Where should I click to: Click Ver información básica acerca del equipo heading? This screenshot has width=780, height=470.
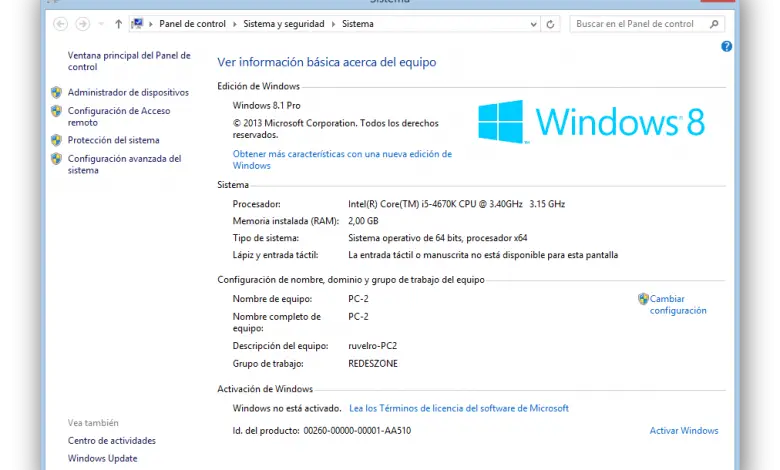click(x=327, y=62)
